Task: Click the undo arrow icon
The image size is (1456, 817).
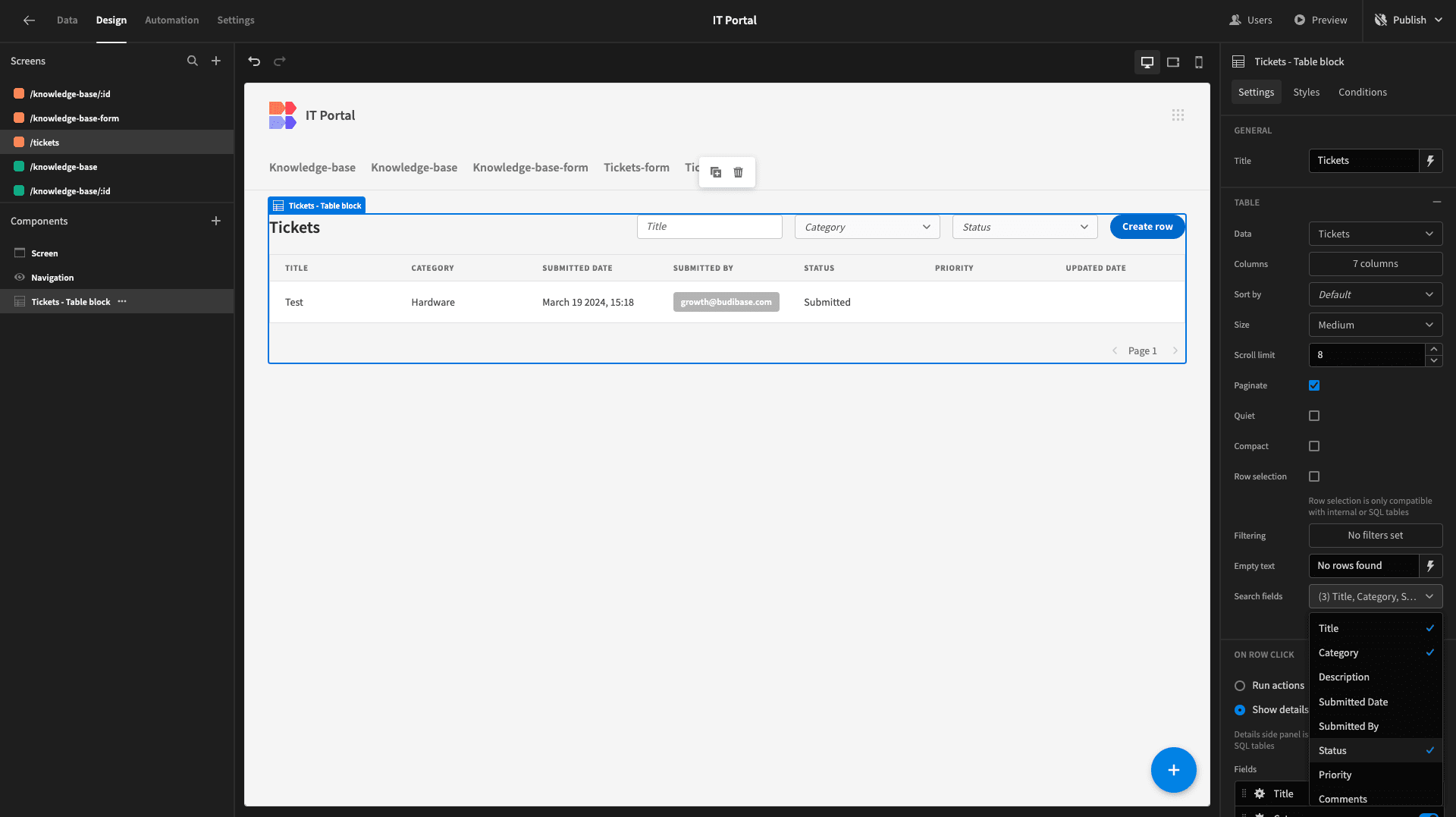Action: click(x=254, y=61)
